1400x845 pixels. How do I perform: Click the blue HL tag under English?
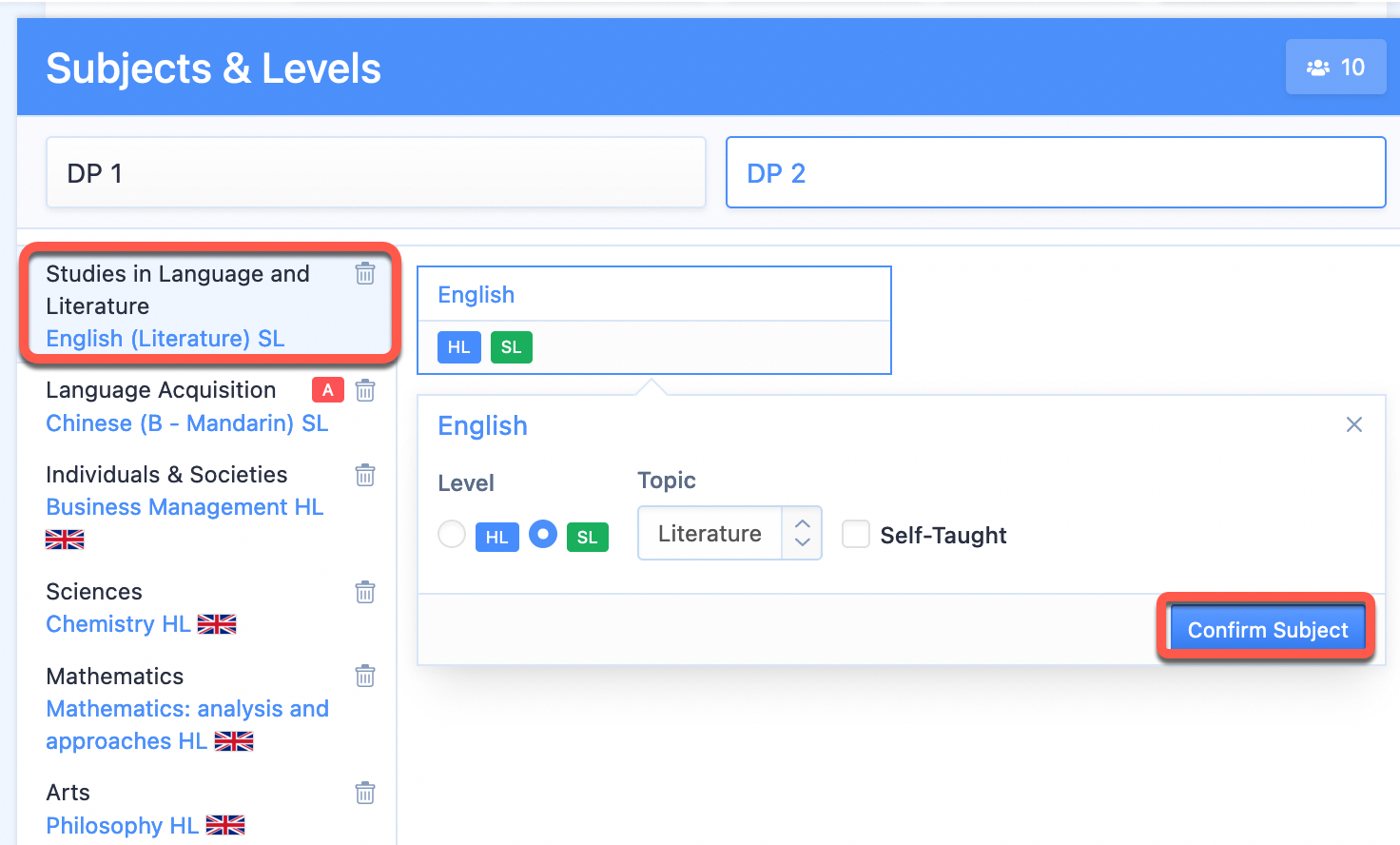click(x=459, y=347)
